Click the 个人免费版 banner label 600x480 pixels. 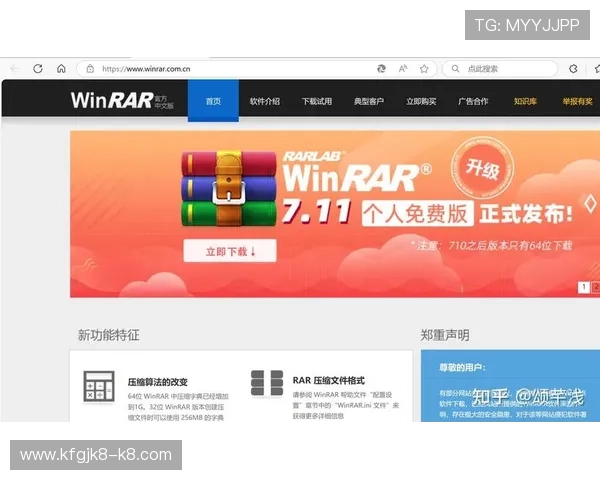[417, 214]
